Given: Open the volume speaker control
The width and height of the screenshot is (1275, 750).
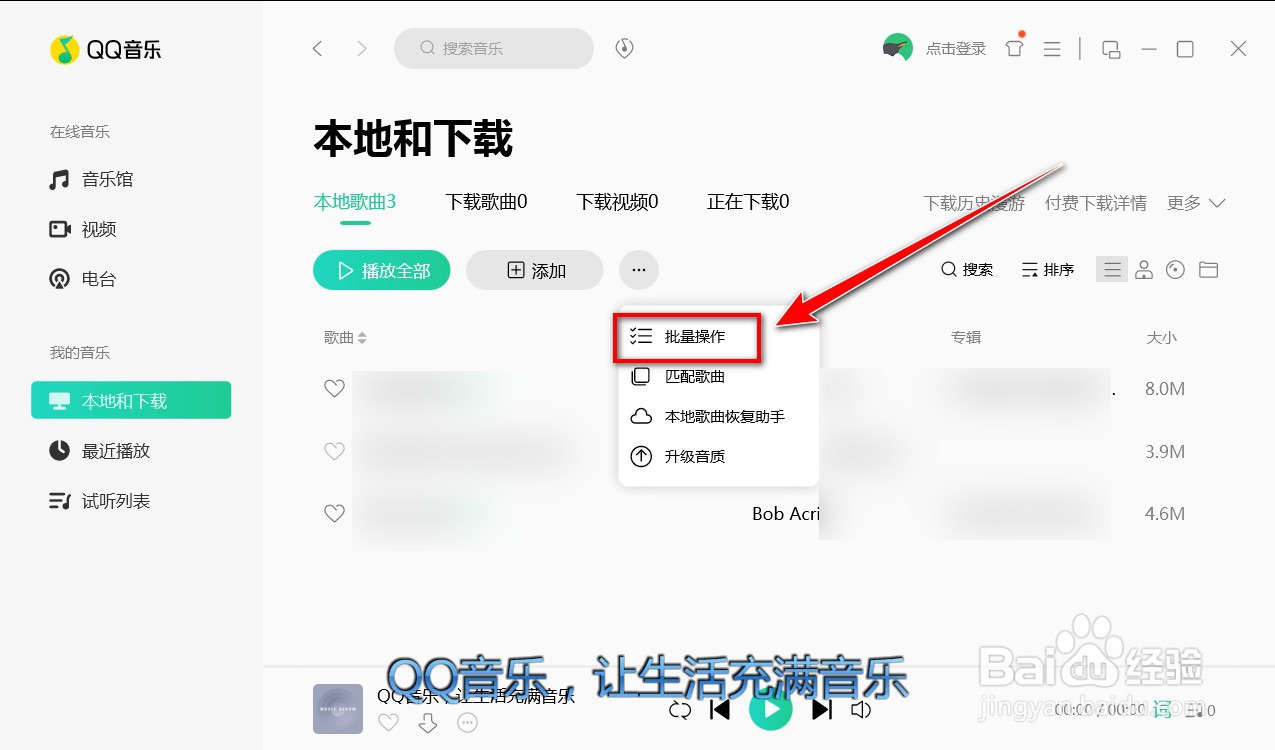Looking at the screenshot, I should pyautogui.click(x=860, y=710).
